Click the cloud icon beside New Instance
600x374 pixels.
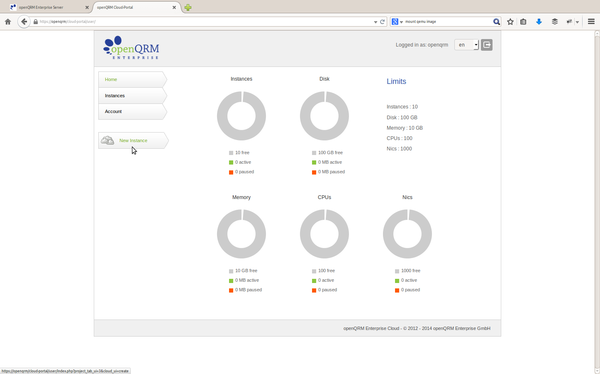[108, 140]
